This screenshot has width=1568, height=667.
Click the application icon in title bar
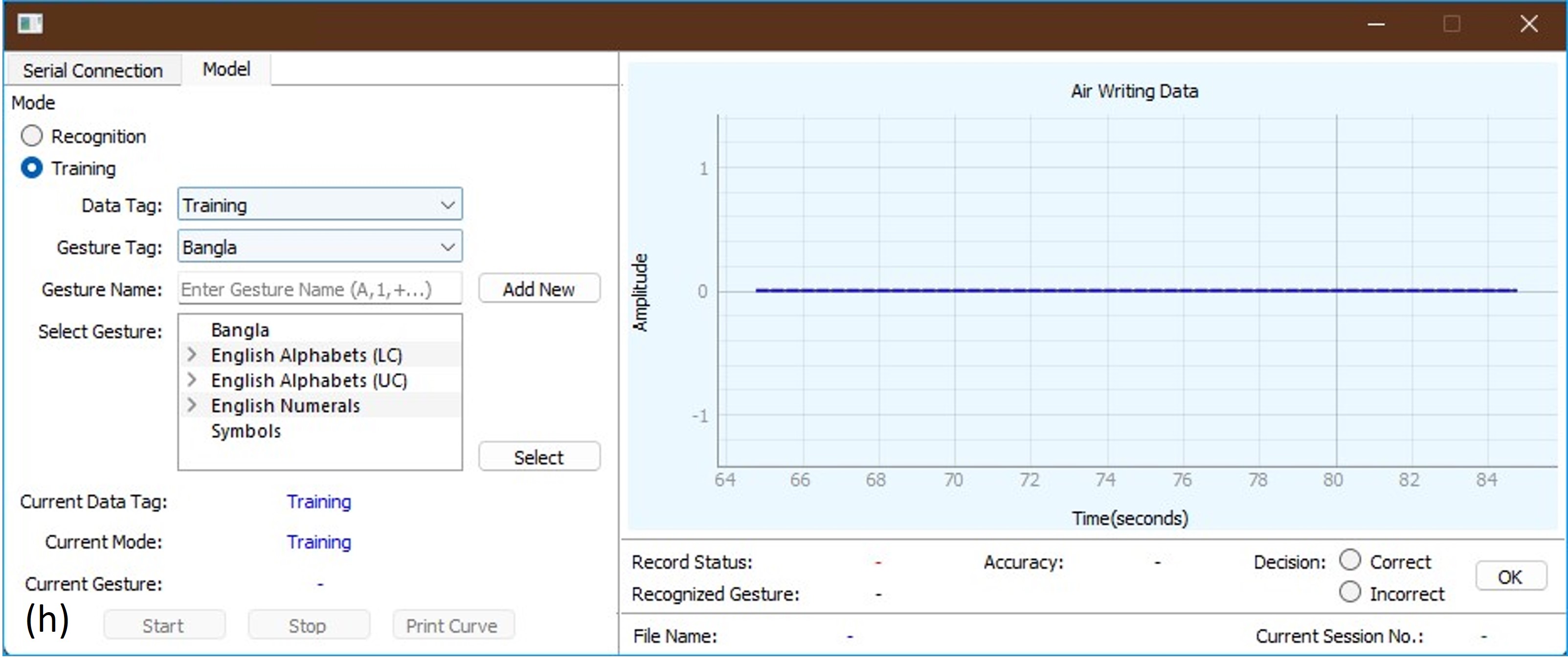(x=29, y=24)
